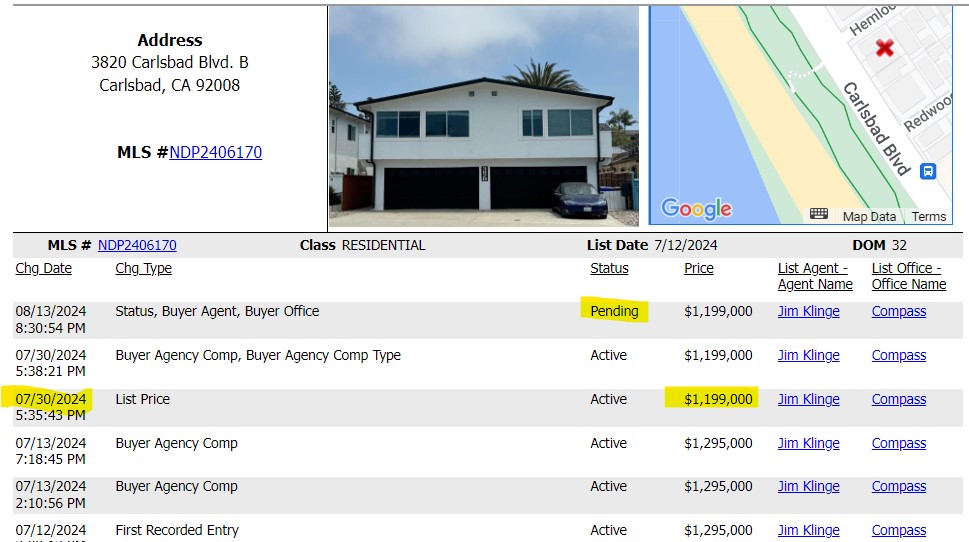Open Jim Klinge link in the Pending row
969x542 pixels.
808,311
